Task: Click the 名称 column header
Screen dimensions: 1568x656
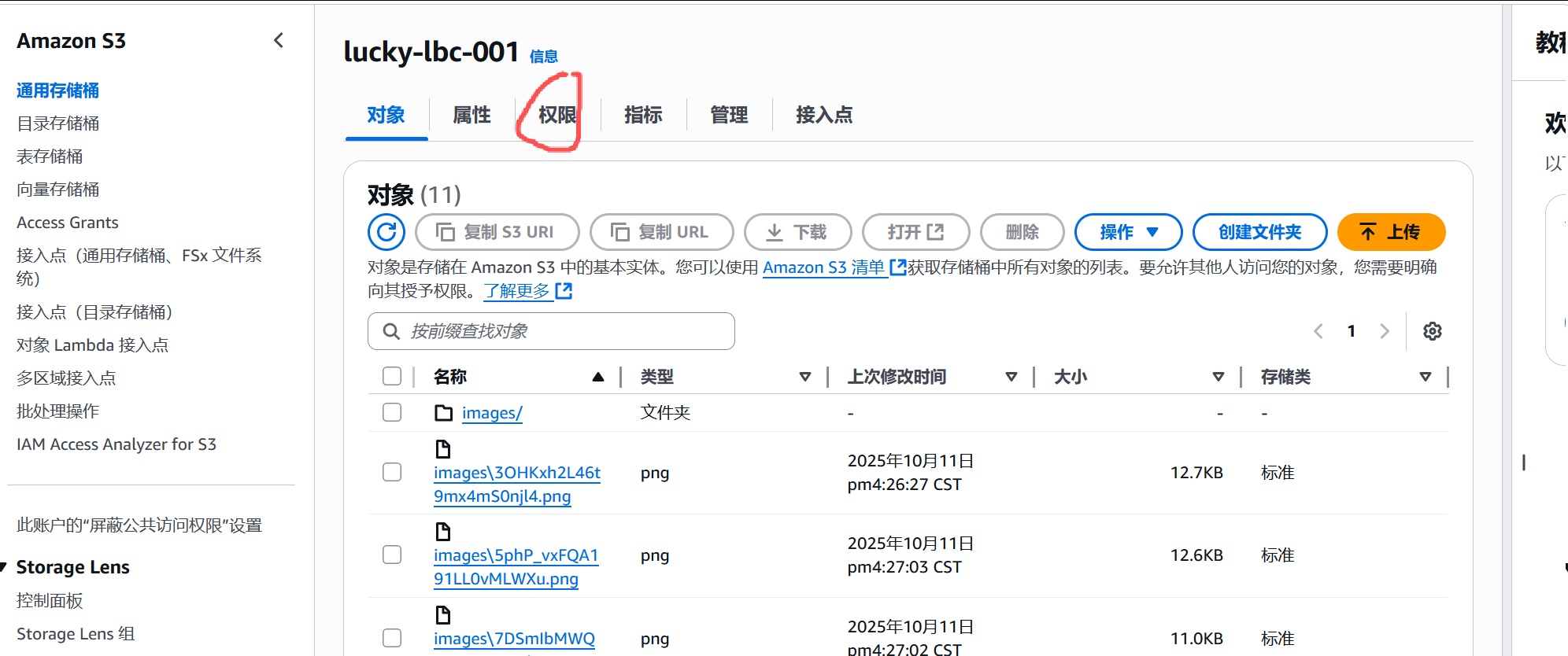Action: pos(450,377)
